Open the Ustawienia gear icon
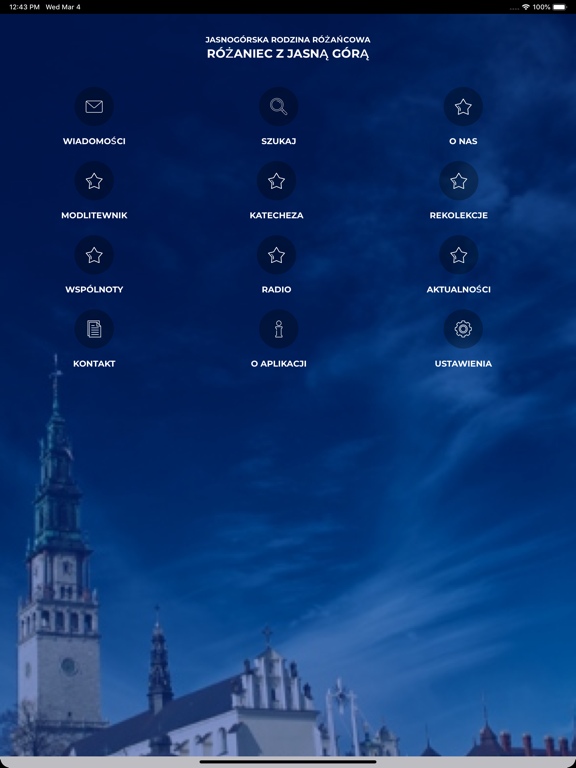This screenshot has width=576, height=768. (x=463, y=329)
